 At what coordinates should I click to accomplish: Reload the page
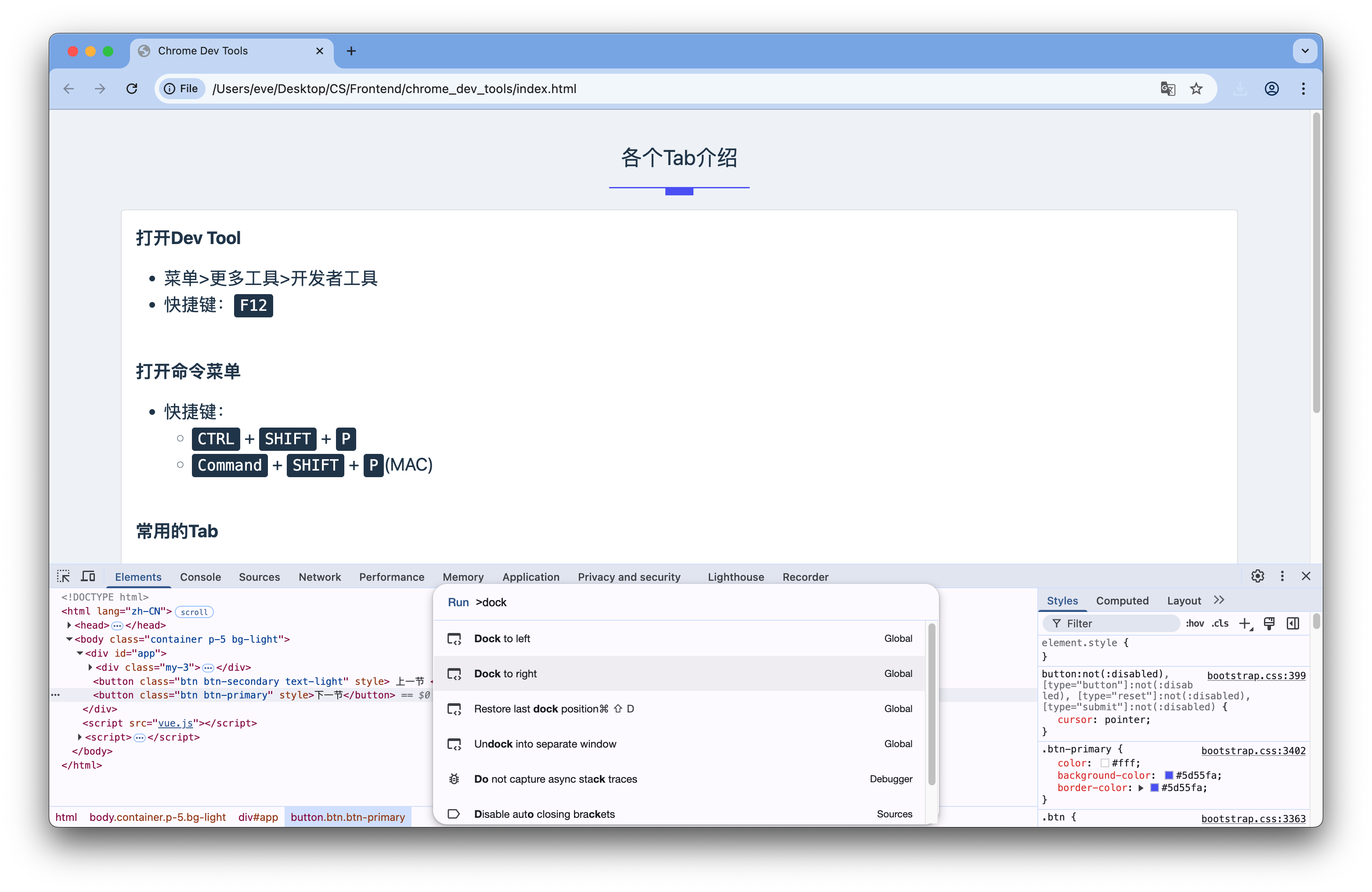[x=132, y=89]
